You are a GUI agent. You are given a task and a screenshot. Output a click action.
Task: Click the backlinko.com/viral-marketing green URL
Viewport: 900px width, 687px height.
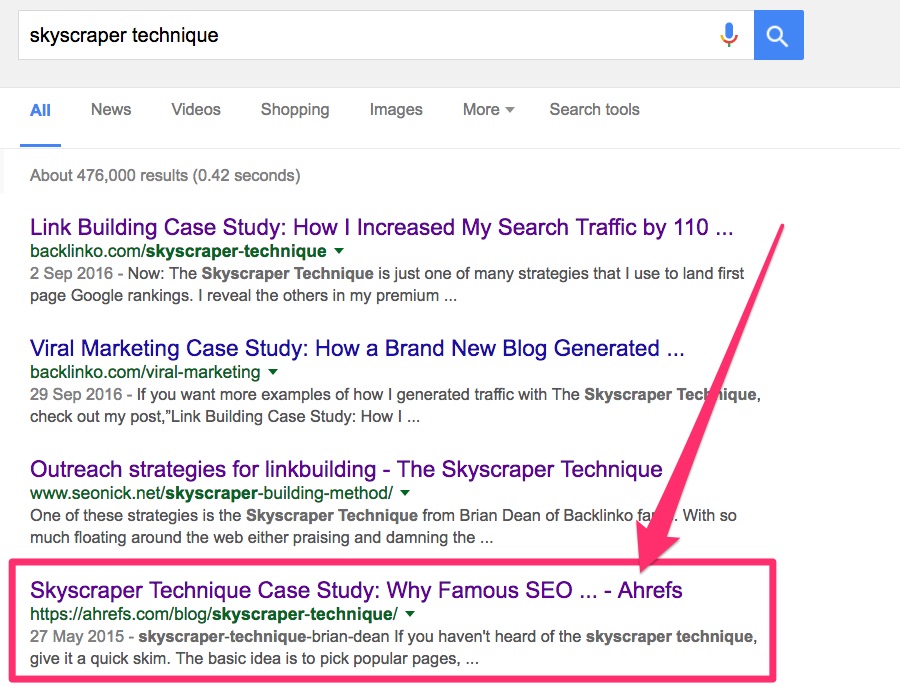(145, 372)
